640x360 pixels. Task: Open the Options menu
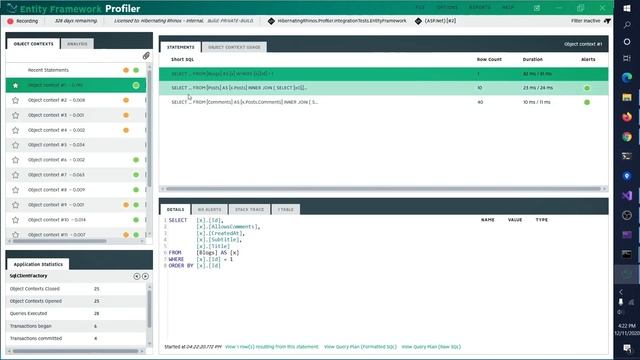coord(447,7)
